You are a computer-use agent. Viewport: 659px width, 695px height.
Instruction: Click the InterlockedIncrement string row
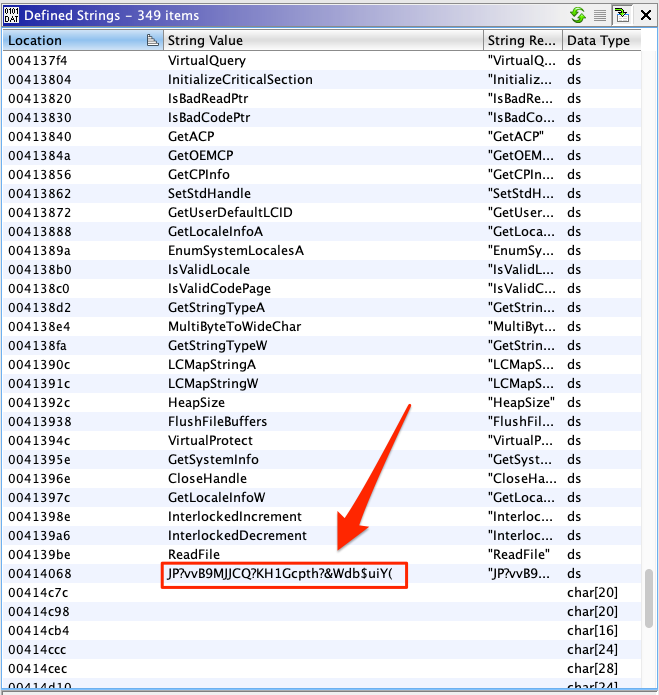pos(234,516)
